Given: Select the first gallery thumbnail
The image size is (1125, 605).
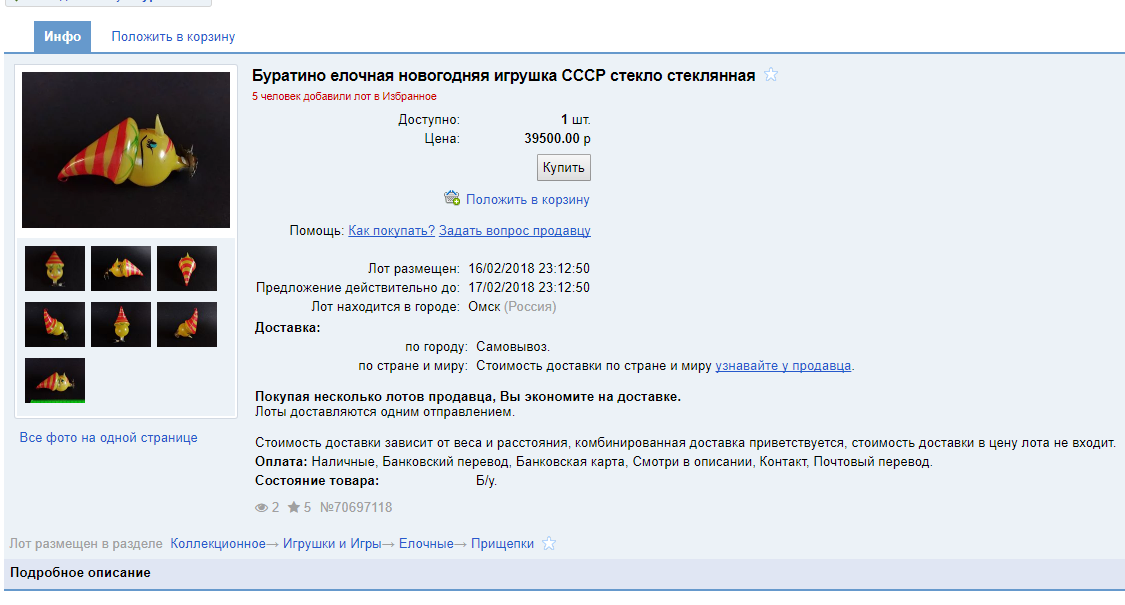Looking at the screenshot, I should (55, 268).
